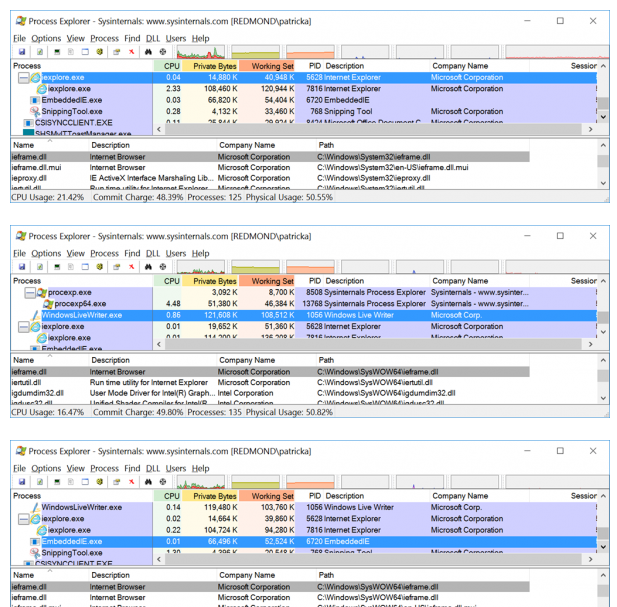Select igdumdim32.dll row in middle window

[270, 393]
